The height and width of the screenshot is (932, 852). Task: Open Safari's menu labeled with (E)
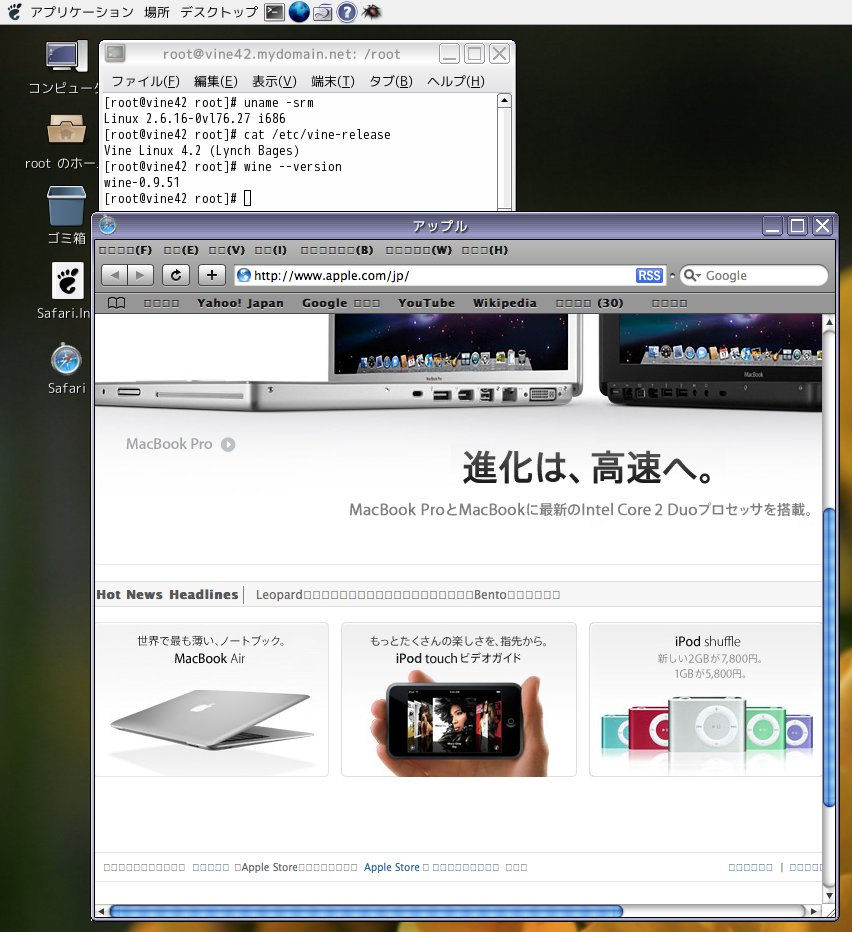point(181,250)
